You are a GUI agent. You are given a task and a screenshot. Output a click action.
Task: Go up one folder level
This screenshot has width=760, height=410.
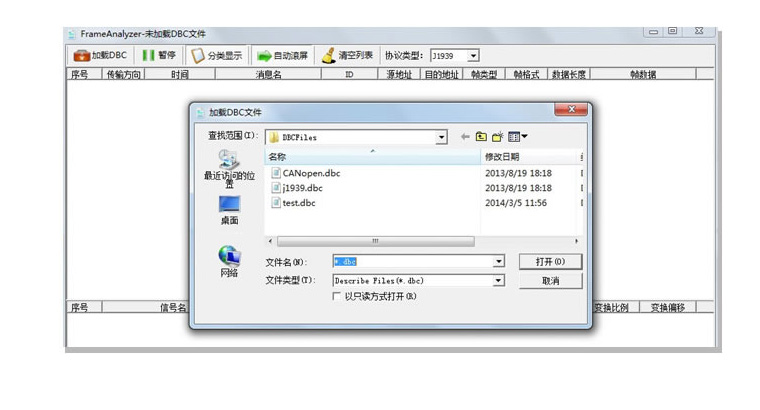point(481,137)
